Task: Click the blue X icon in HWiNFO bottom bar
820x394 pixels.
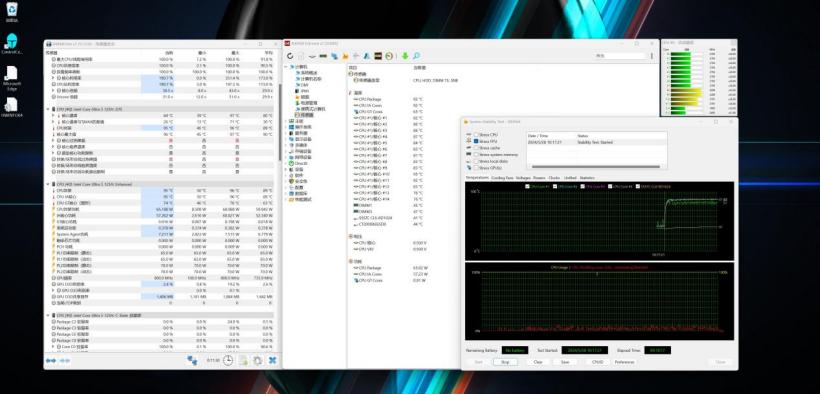Action: pos(272,361)
